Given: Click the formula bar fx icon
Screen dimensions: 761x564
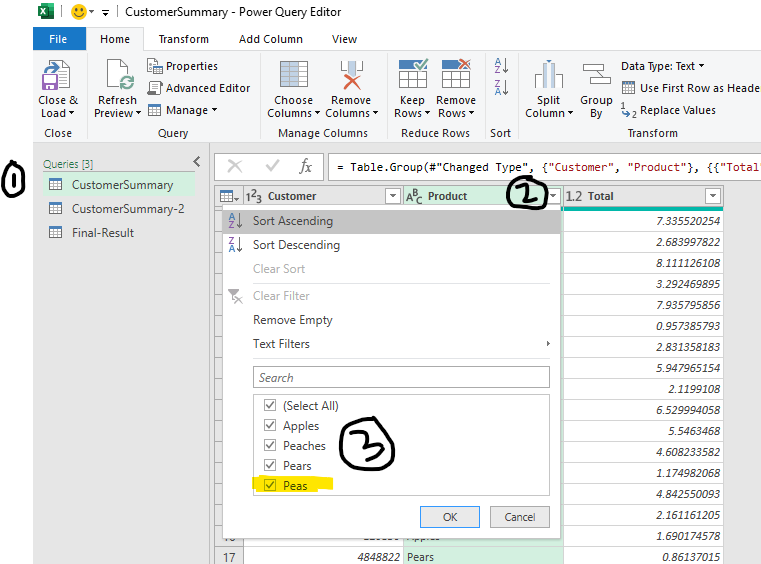Looking at the screenshot, I should [x=305, y=166].
